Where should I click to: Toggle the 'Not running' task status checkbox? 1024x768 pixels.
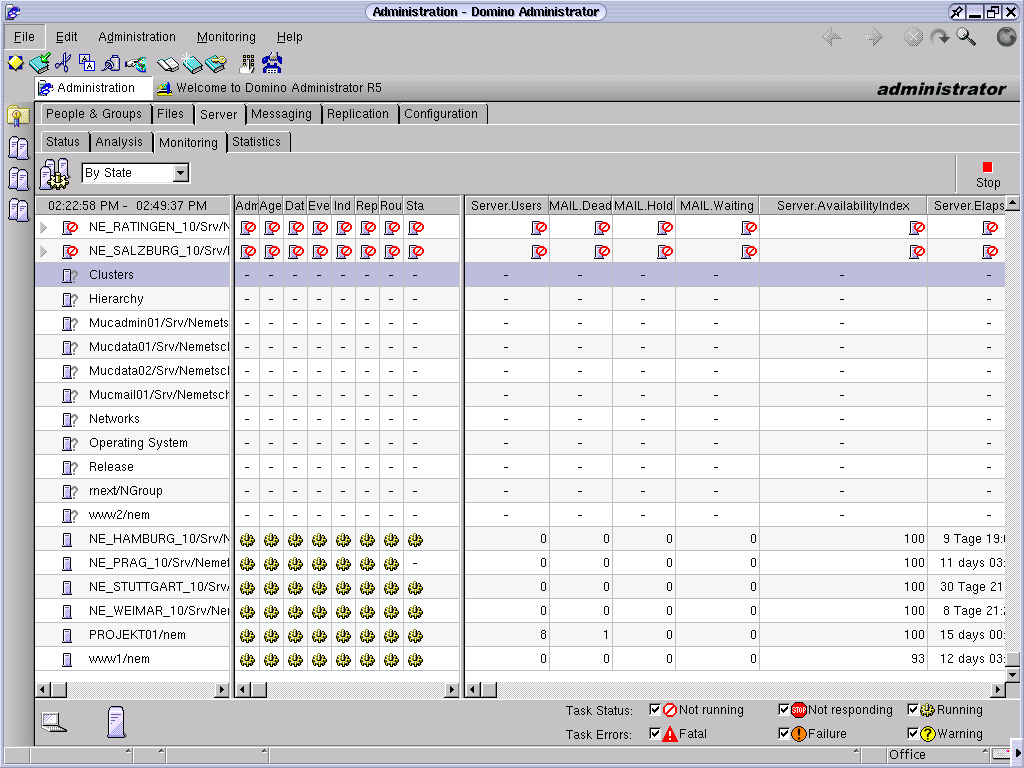pyautogui.click(x=655, y=710)
